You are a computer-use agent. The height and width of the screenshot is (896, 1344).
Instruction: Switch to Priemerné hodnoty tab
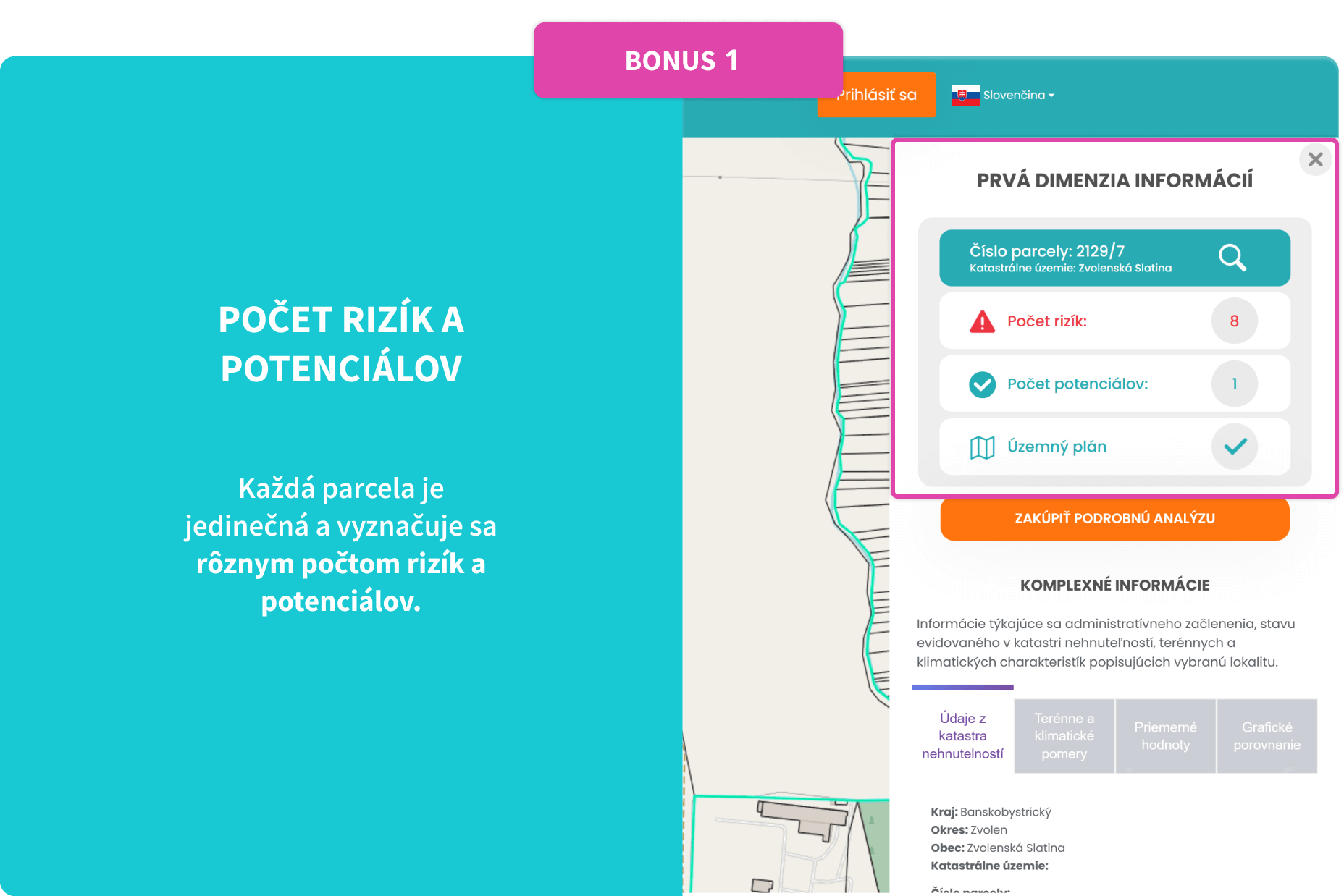pyautogui.click(x=1165, y=736)
